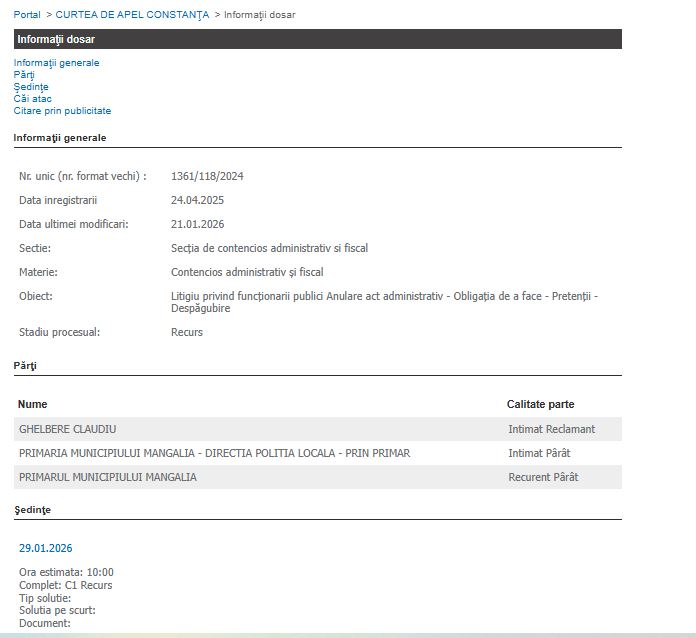
Task: Select the Căi atac navigation link
Action: 33,99
